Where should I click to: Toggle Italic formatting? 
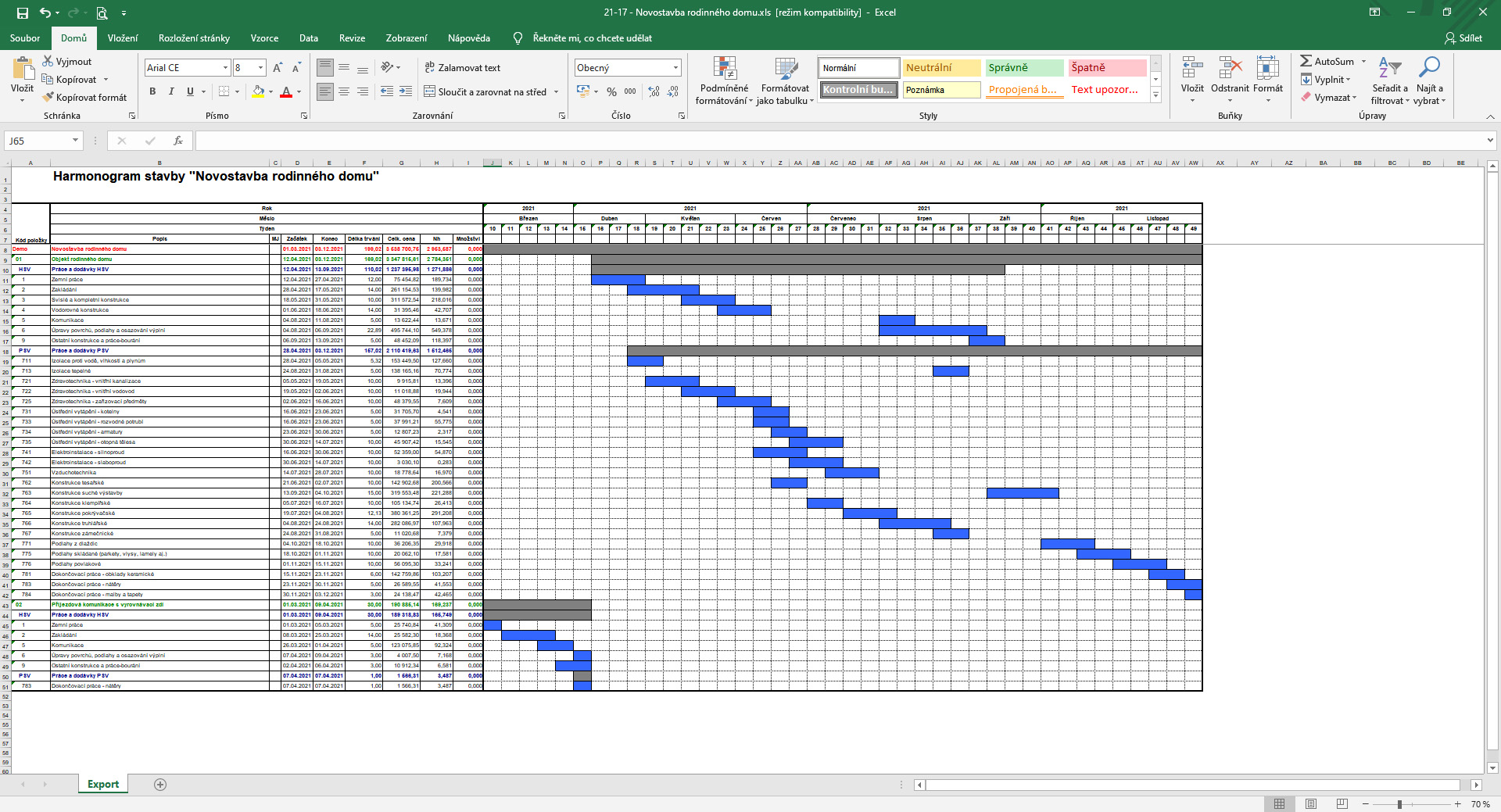click(x=171, y=91)
